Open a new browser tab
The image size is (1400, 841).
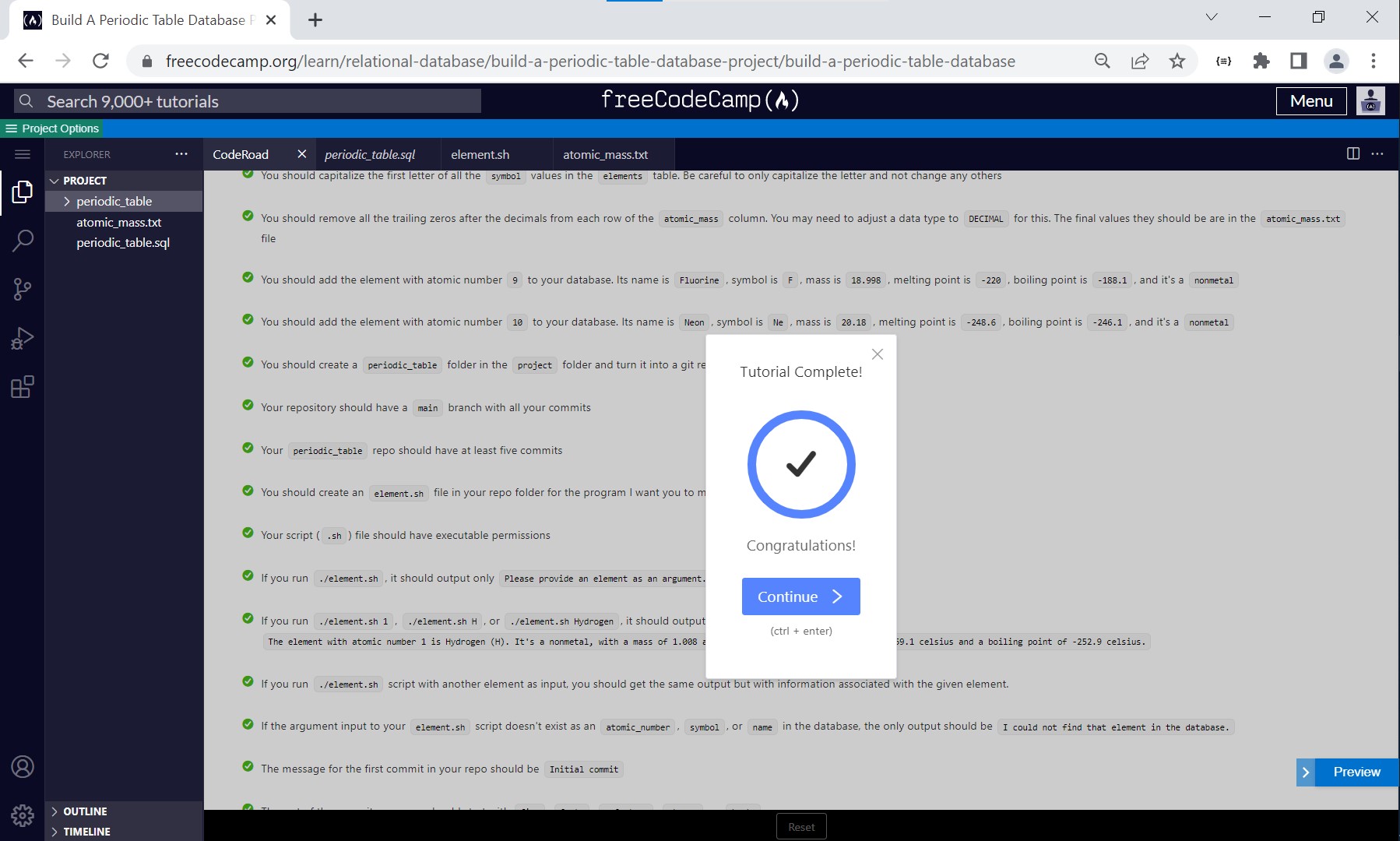(315, 20)
